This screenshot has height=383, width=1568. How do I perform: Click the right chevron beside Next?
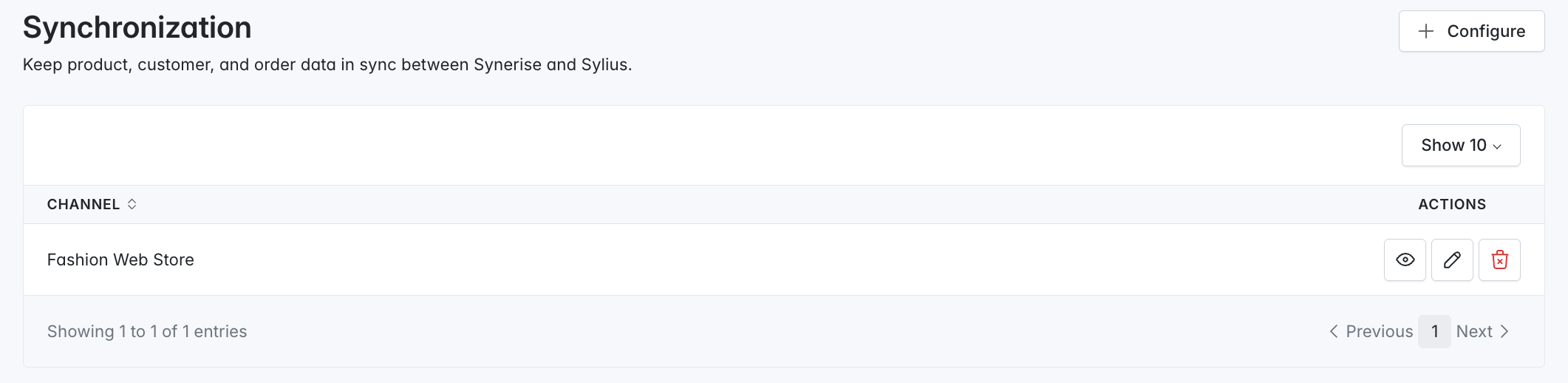[1504, 331]
